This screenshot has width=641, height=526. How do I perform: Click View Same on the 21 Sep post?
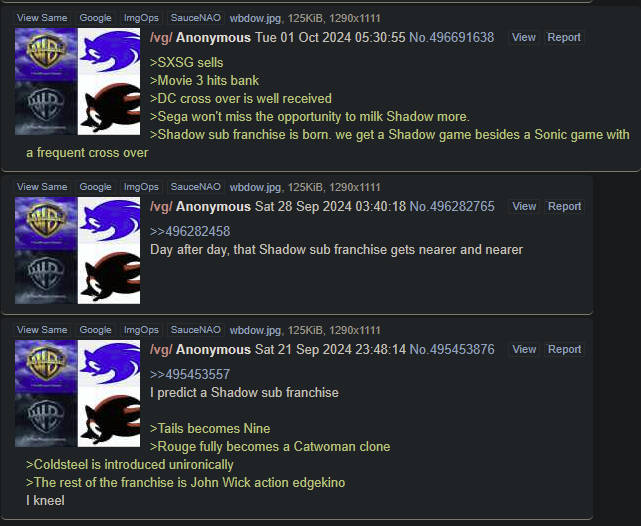tap(42, 330)
